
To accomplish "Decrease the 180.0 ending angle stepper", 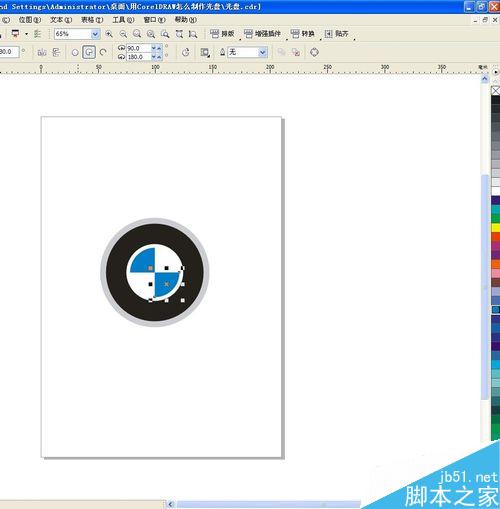I will [x=154, y=57].
